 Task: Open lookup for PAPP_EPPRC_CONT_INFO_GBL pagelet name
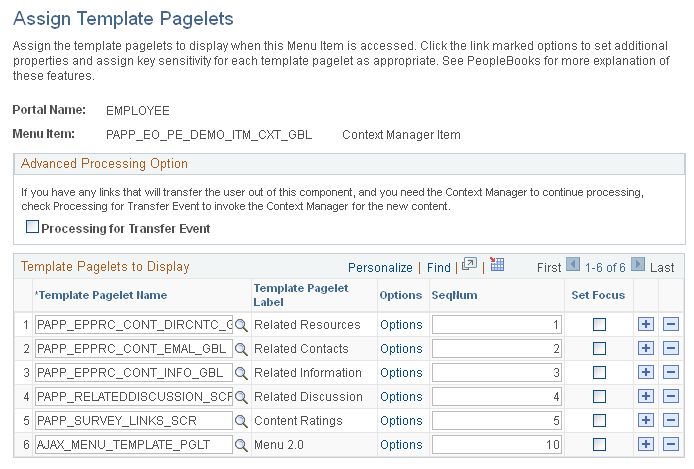coord(241,373)
